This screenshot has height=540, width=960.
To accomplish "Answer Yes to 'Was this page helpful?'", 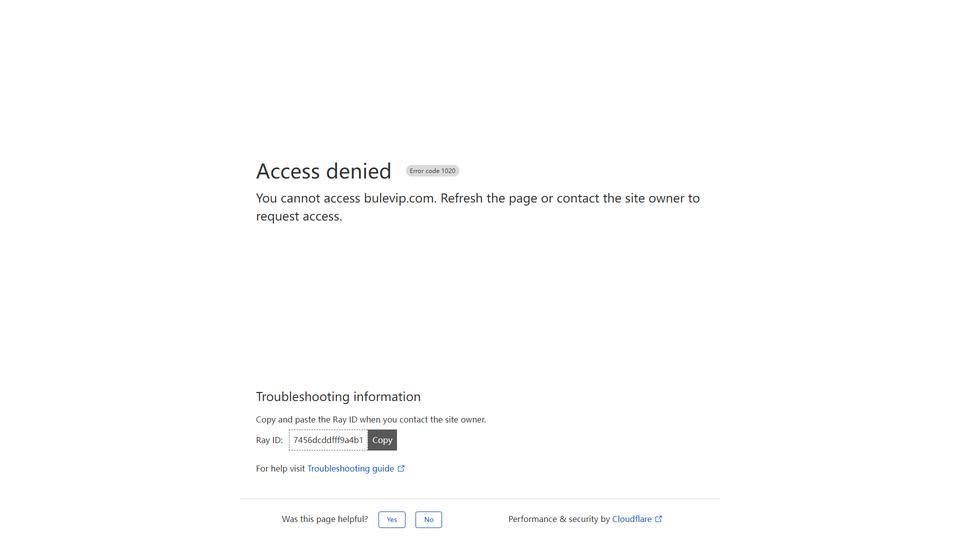I will [392, 519].
